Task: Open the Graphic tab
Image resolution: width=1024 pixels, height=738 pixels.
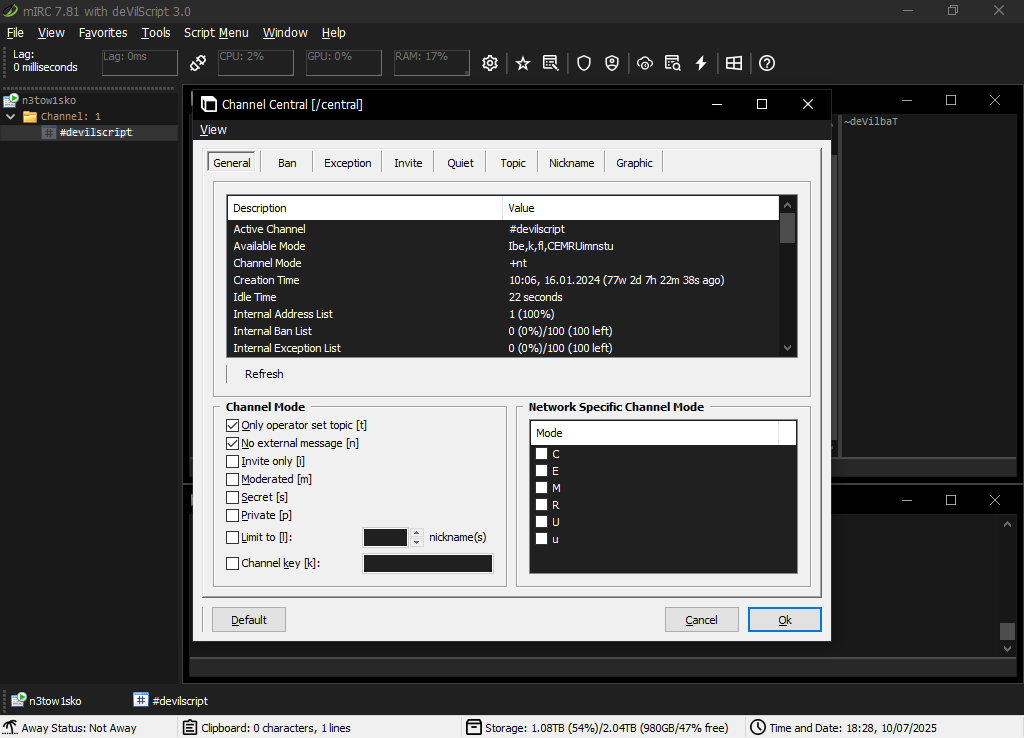Action: [634, 163]
